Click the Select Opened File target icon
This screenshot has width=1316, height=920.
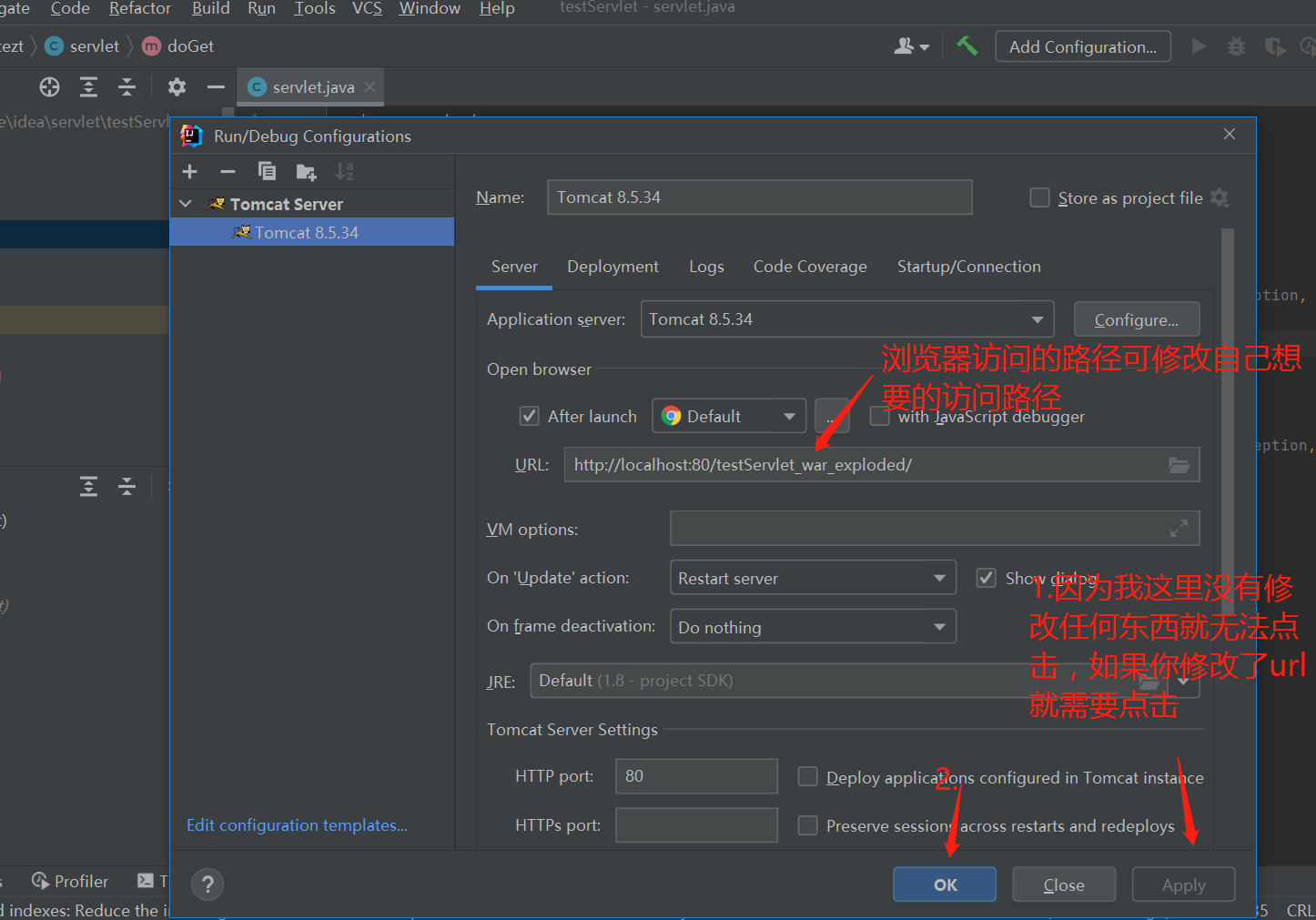[49, 87]
